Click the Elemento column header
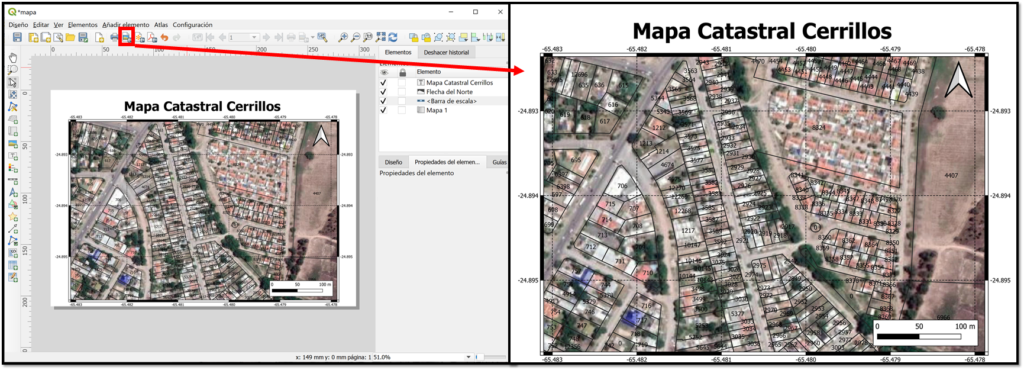Image resolution: width=1024 pixels, height=370 pixels. pos(428,72)
